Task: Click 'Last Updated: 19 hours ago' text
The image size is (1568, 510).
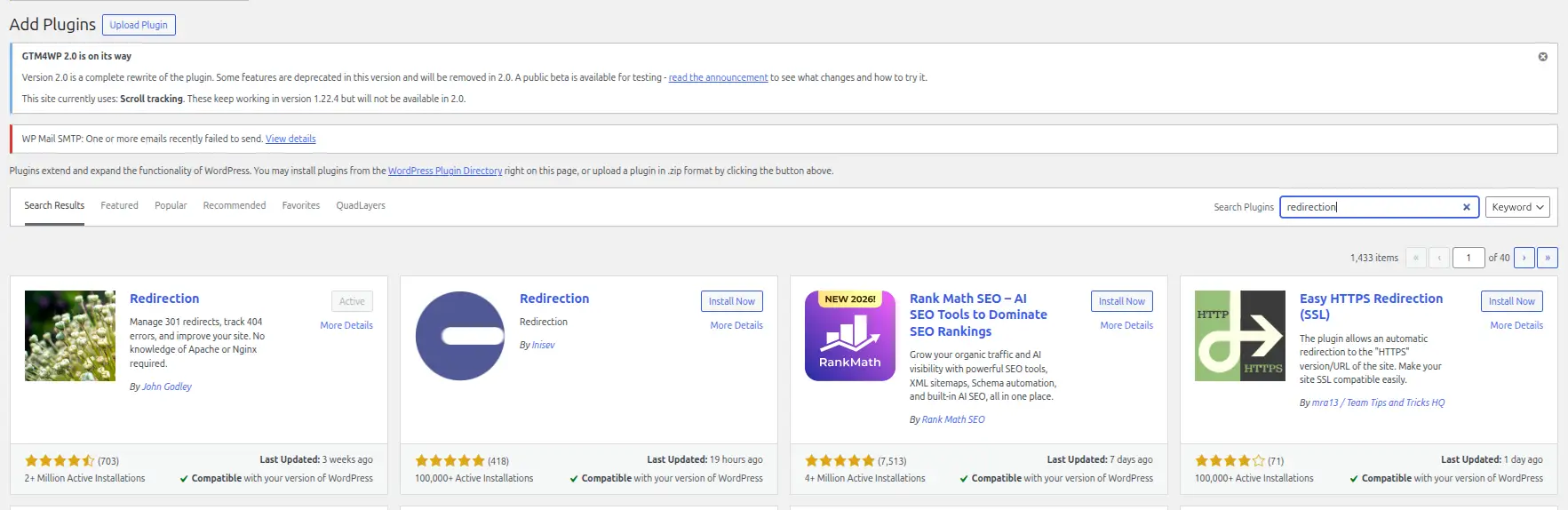Action: (x=704, y=459)
